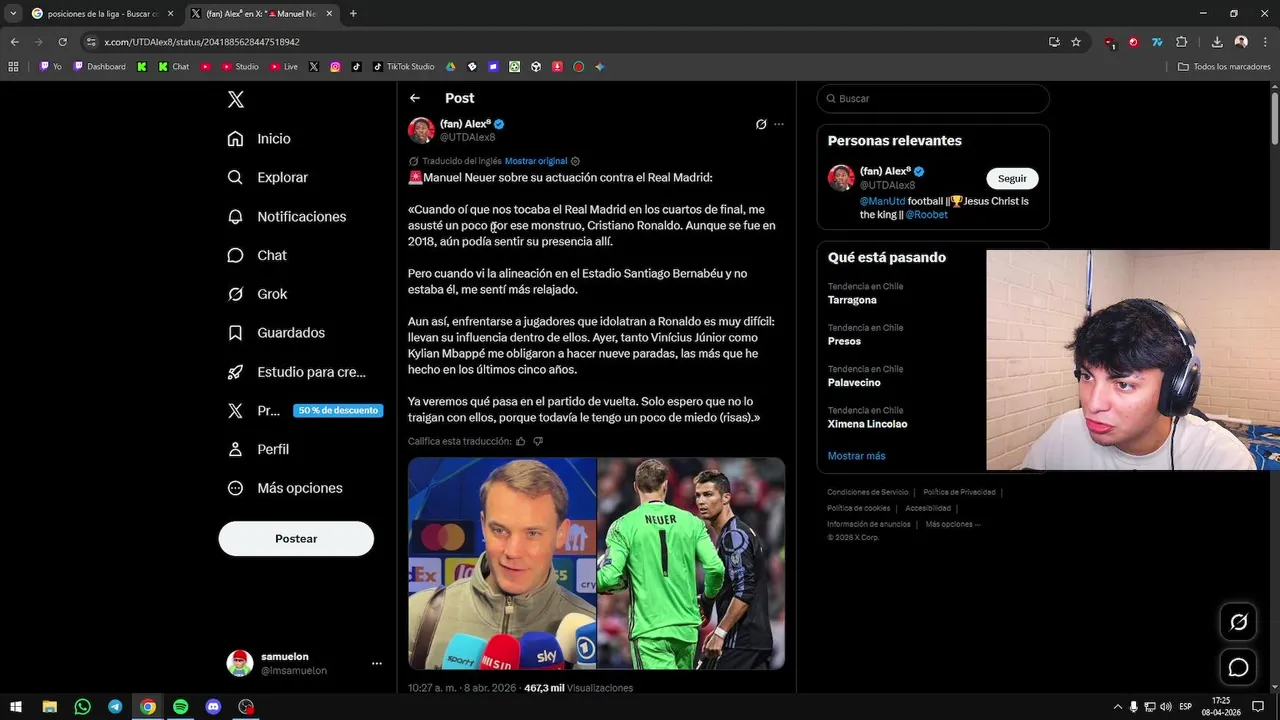The image size is (1280, 720).
Task: Open the floating Grok button
Action: pos(1238,622)
